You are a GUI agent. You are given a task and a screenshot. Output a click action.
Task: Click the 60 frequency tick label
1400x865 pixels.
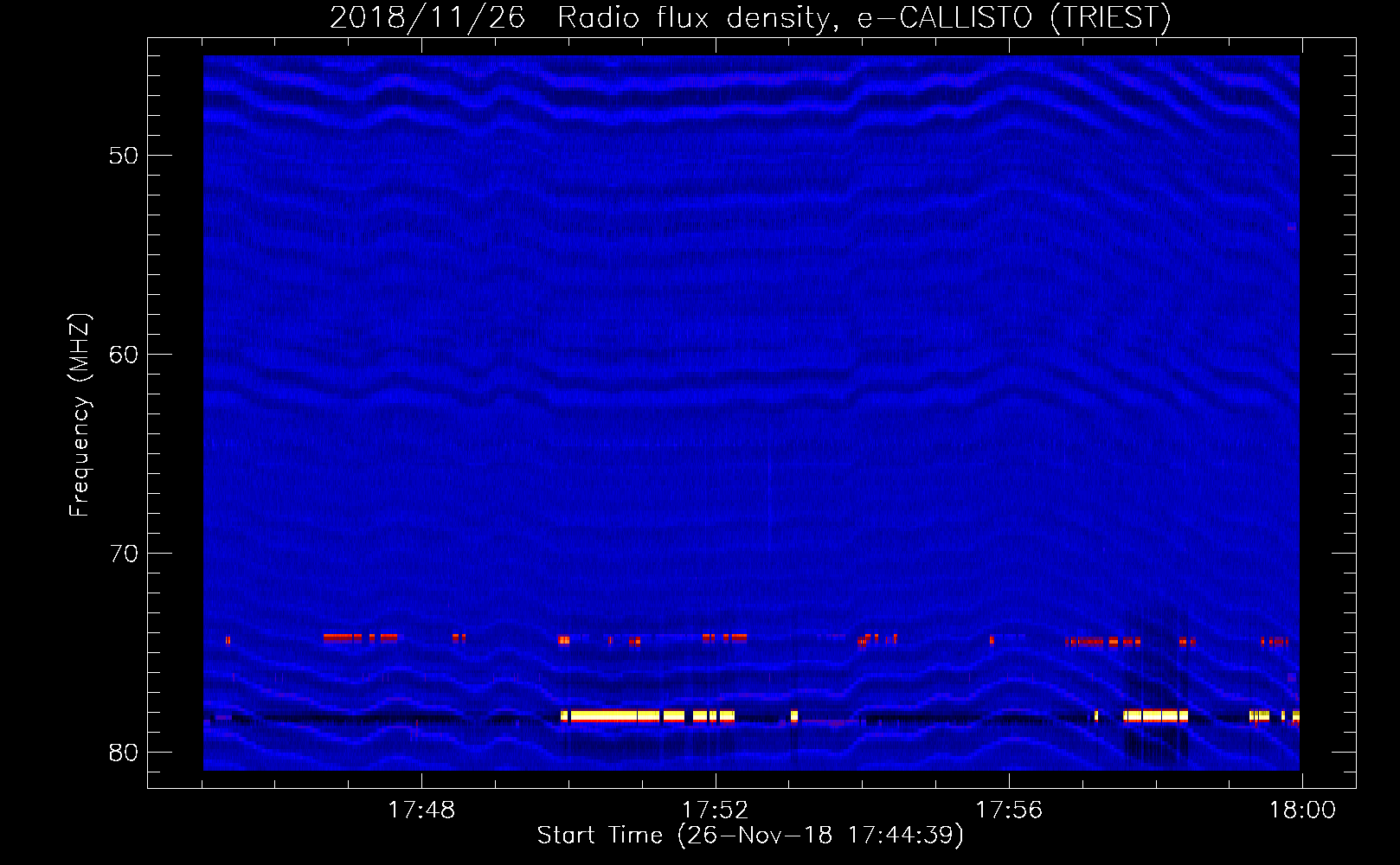(x=124, y=354)
